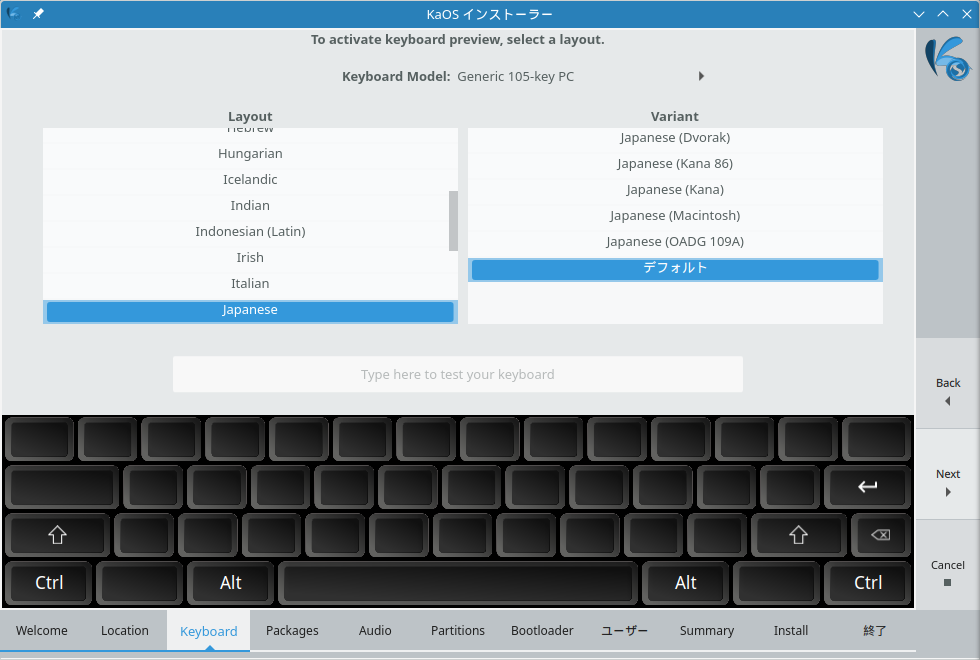Choose Japanese (Dvorak) variant
The width and height of the screenshot is (980, 660).
(x=675, y=138)
